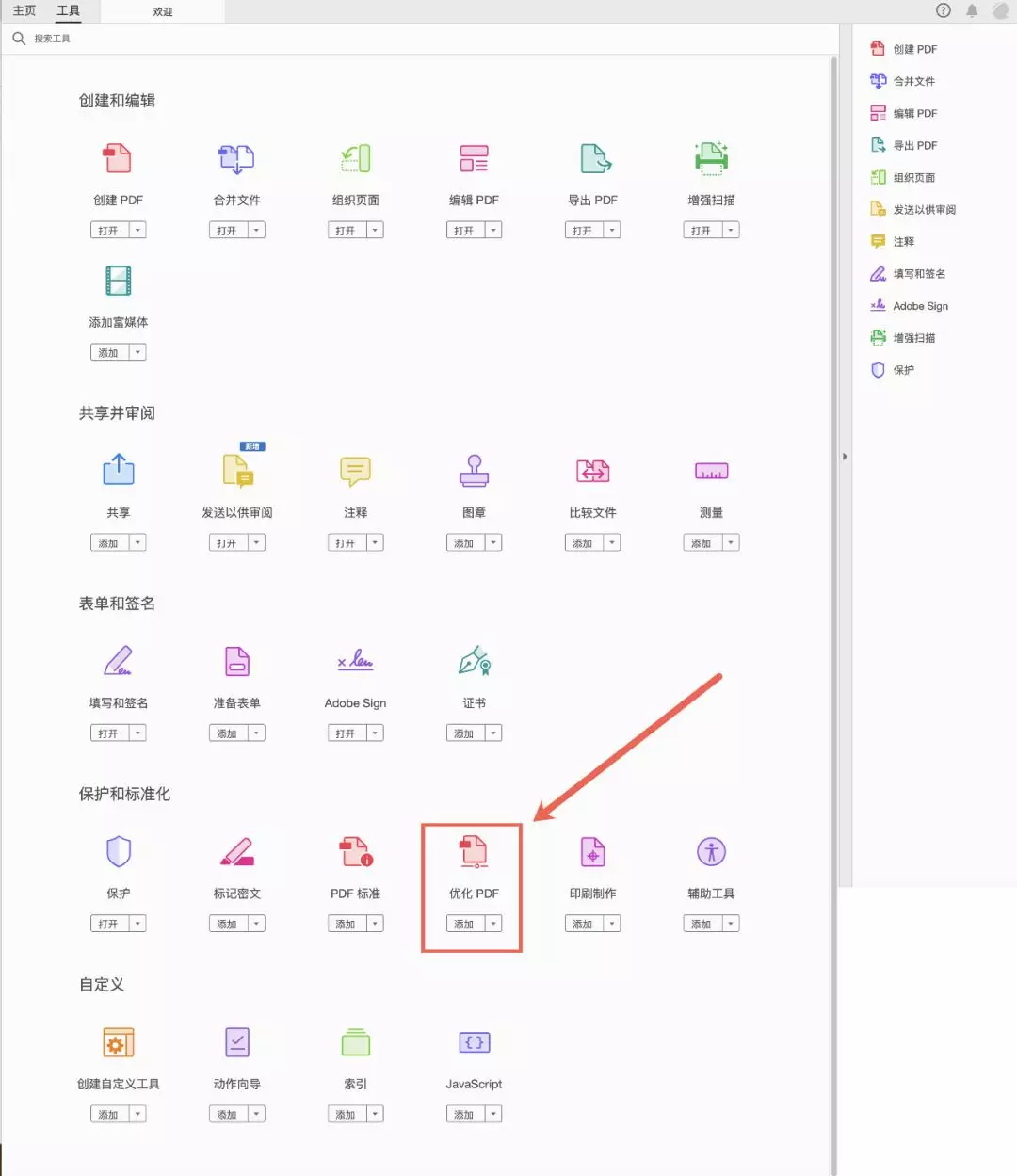The width and height of the screenshot is (1017, 1176).
Task: Collapse the right panel with arrow handle
Action: (845, 457)
